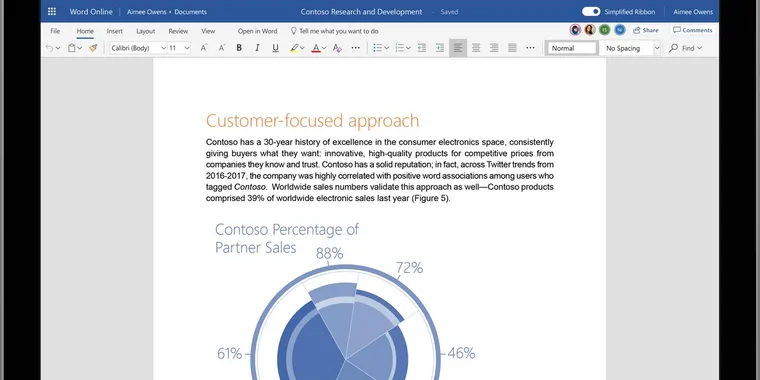Image resolution: width=760 pixels, height=380 pixels.
Task: Click the 46% chart label
Action: pos(461,353)
